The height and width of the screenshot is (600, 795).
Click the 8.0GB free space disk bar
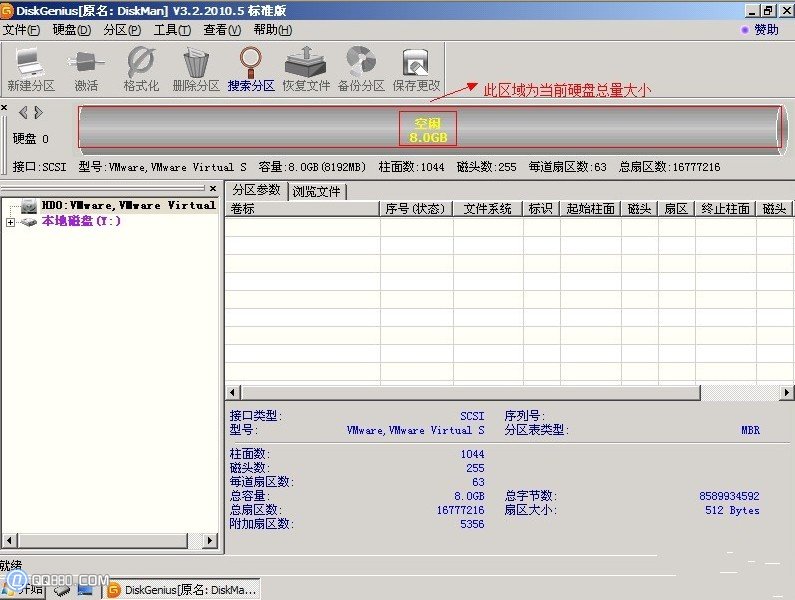pyautogui.click(x=428, y=129)
